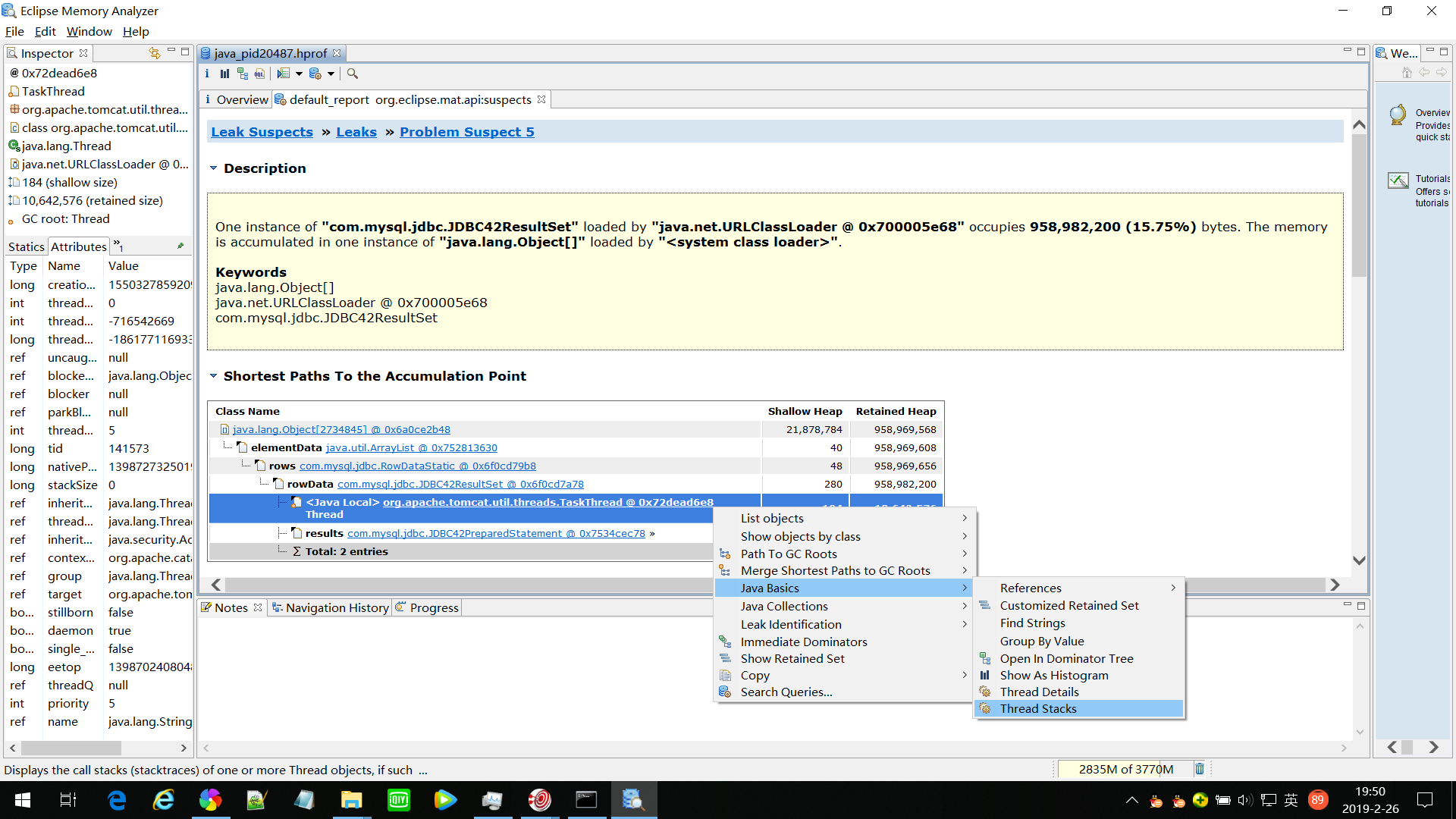
Task: Toggle pin icon in Attributes panel
Action: [180, 246]
